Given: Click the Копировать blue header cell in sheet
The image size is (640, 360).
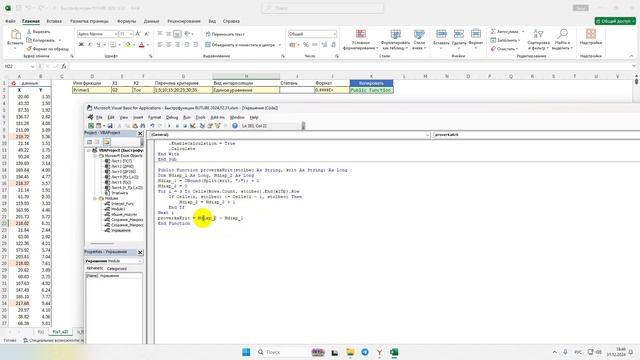Looking at the screenshot, I should 371,83.
